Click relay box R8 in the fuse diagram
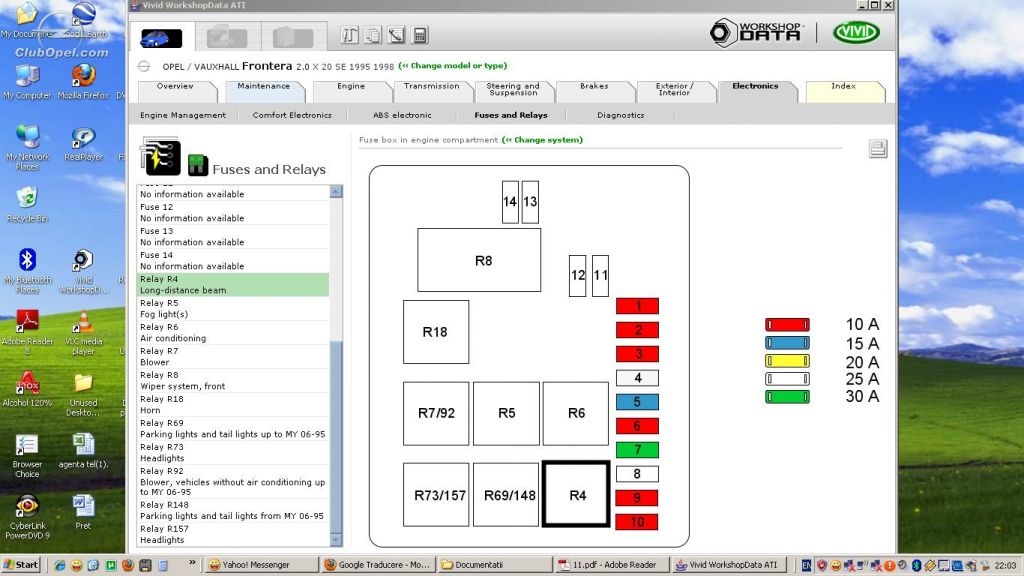Viewport: 1024px width, 576px height. pos(479,260)
